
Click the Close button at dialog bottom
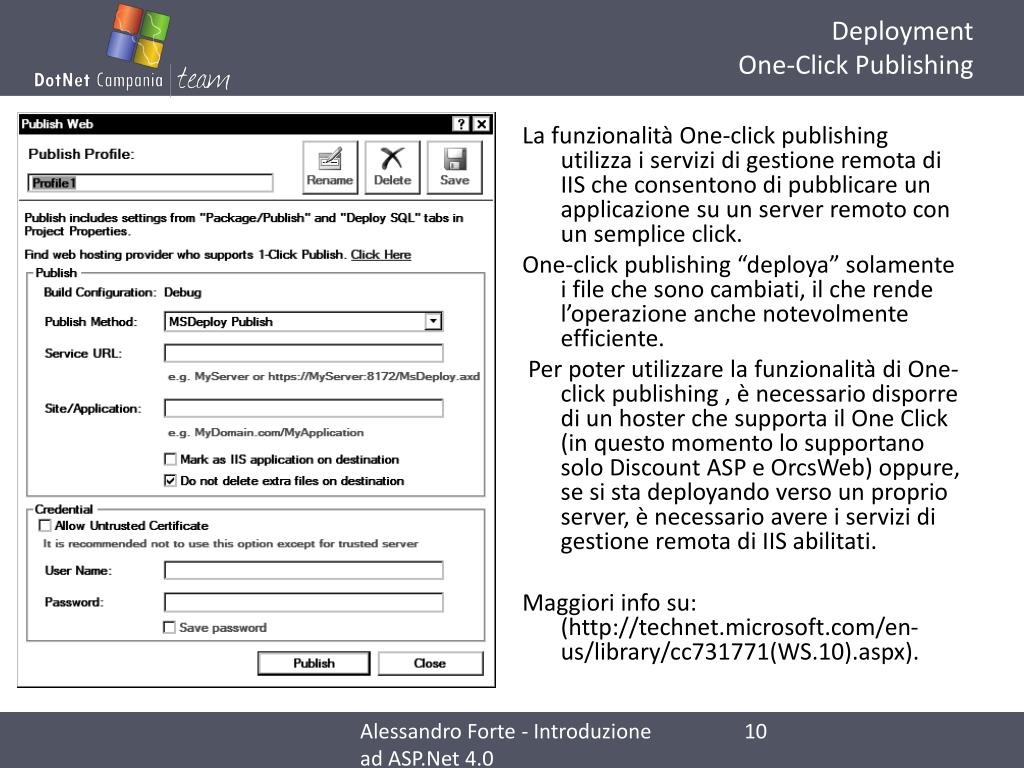[x=430, y=663]
